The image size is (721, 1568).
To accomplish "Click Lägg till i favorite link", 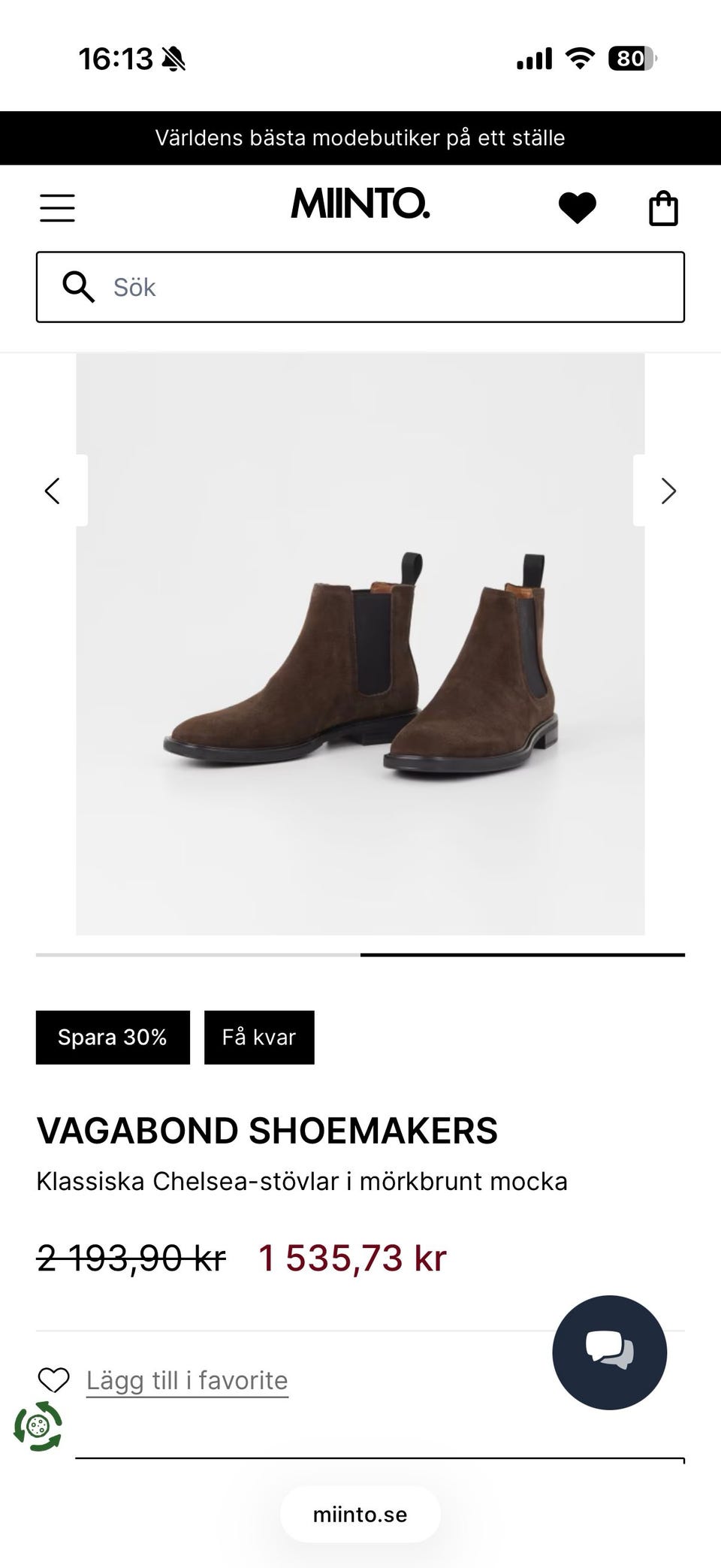I will pyautogui.click(x=187, y=1380).
